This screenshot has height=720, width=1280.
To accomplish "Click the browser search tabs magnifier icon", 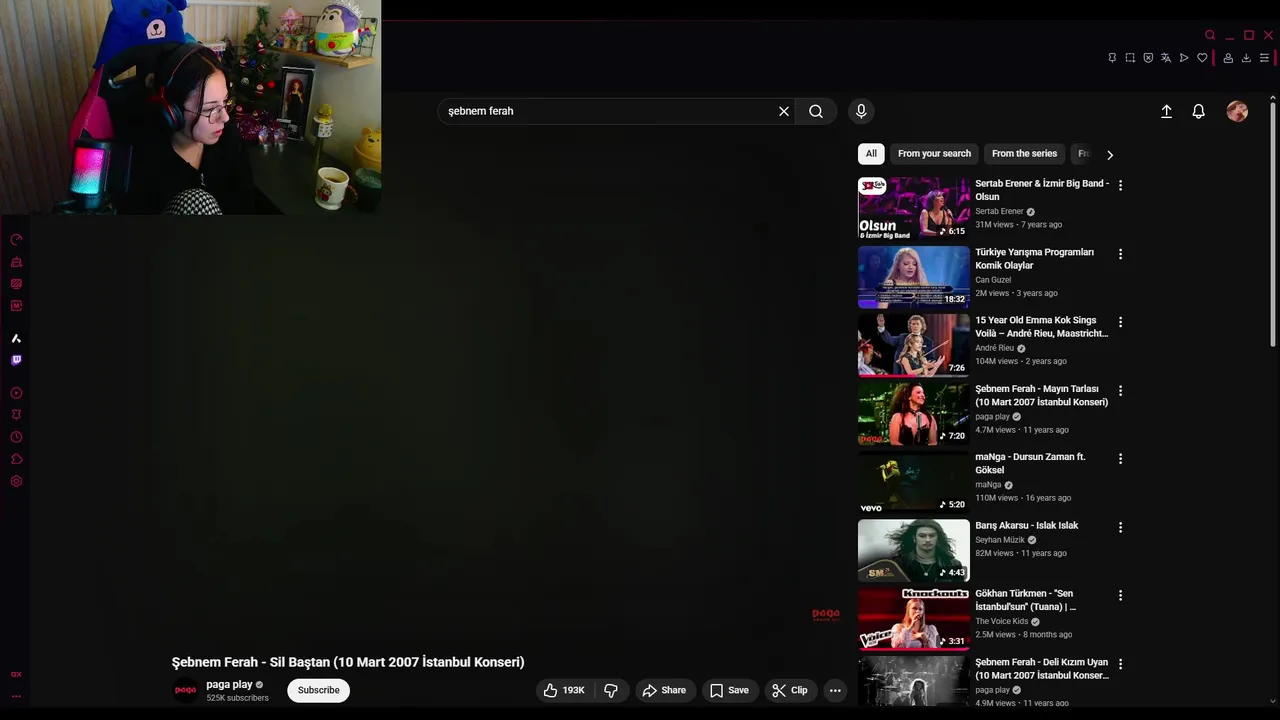I will coord(1210,35).
